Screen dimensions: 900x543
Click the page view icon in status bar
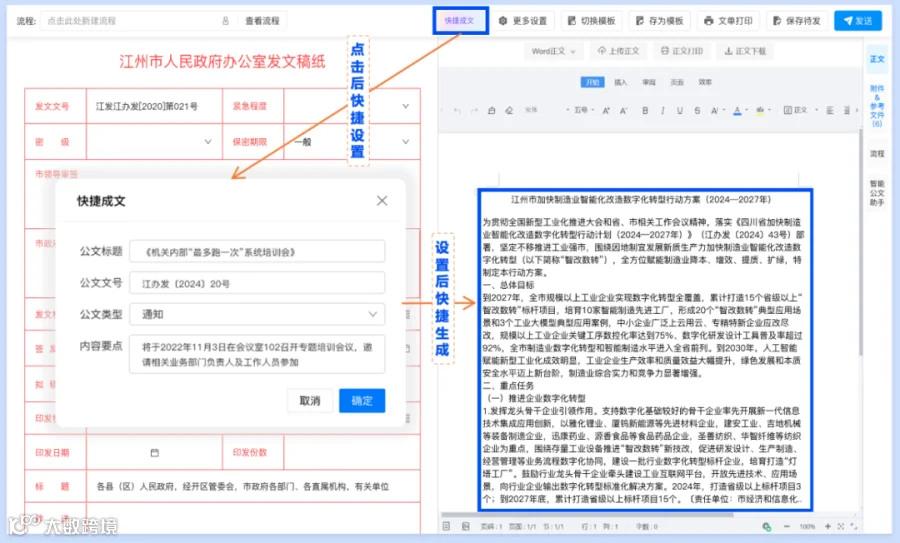tap(446, 526)
